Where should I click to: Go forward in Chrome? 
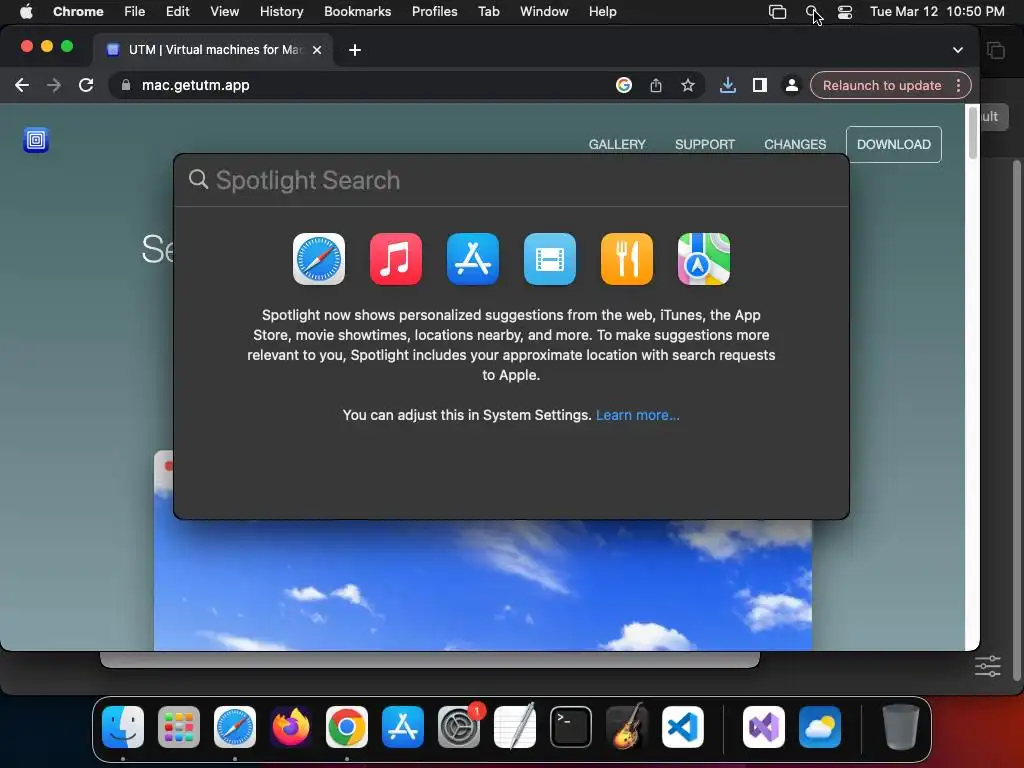[x=54, y=86]
